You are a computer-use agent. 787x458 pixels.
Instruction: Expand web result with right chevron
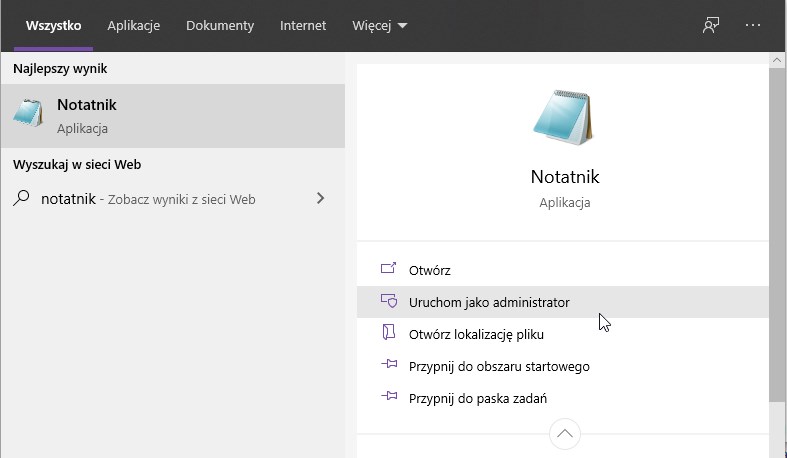320,198
